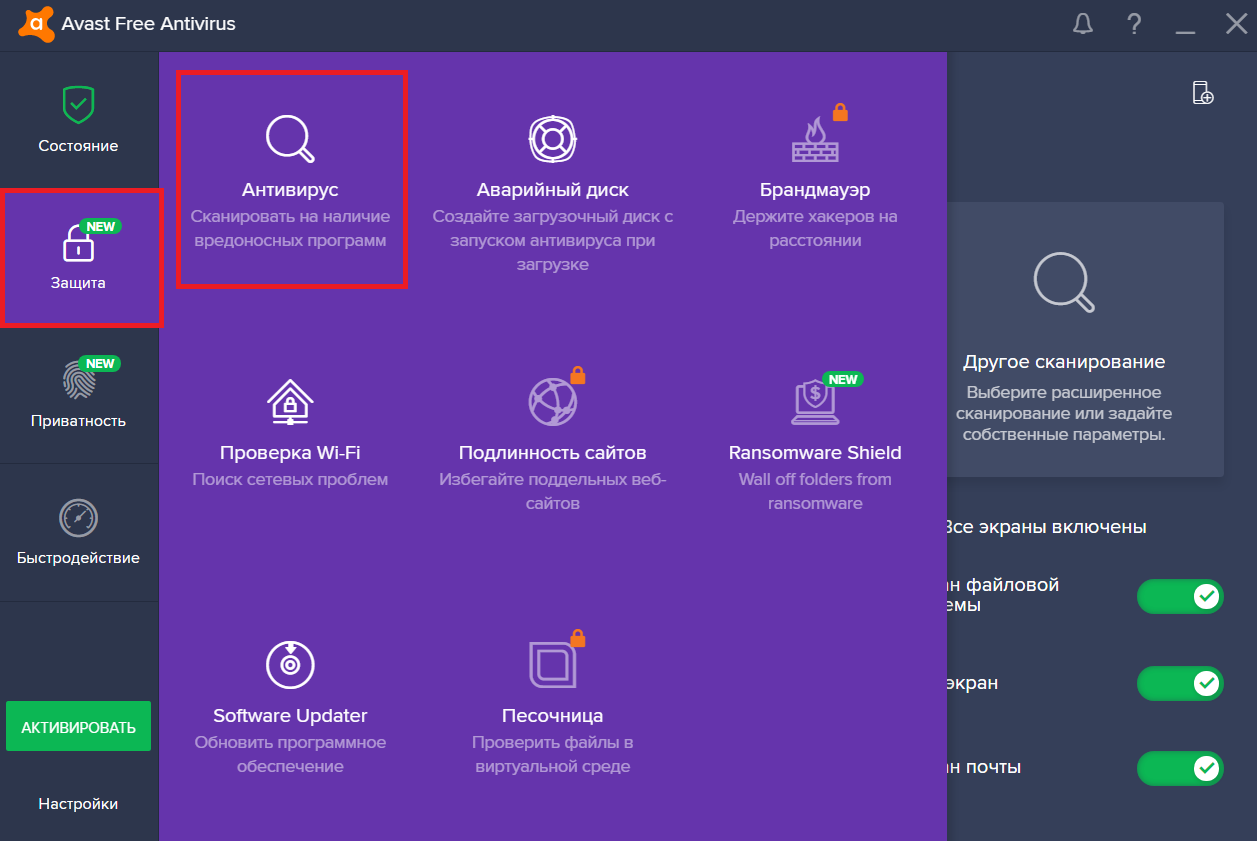
Task: Open the Другое сканирование card title
Action: click(x=1064, y=362)
